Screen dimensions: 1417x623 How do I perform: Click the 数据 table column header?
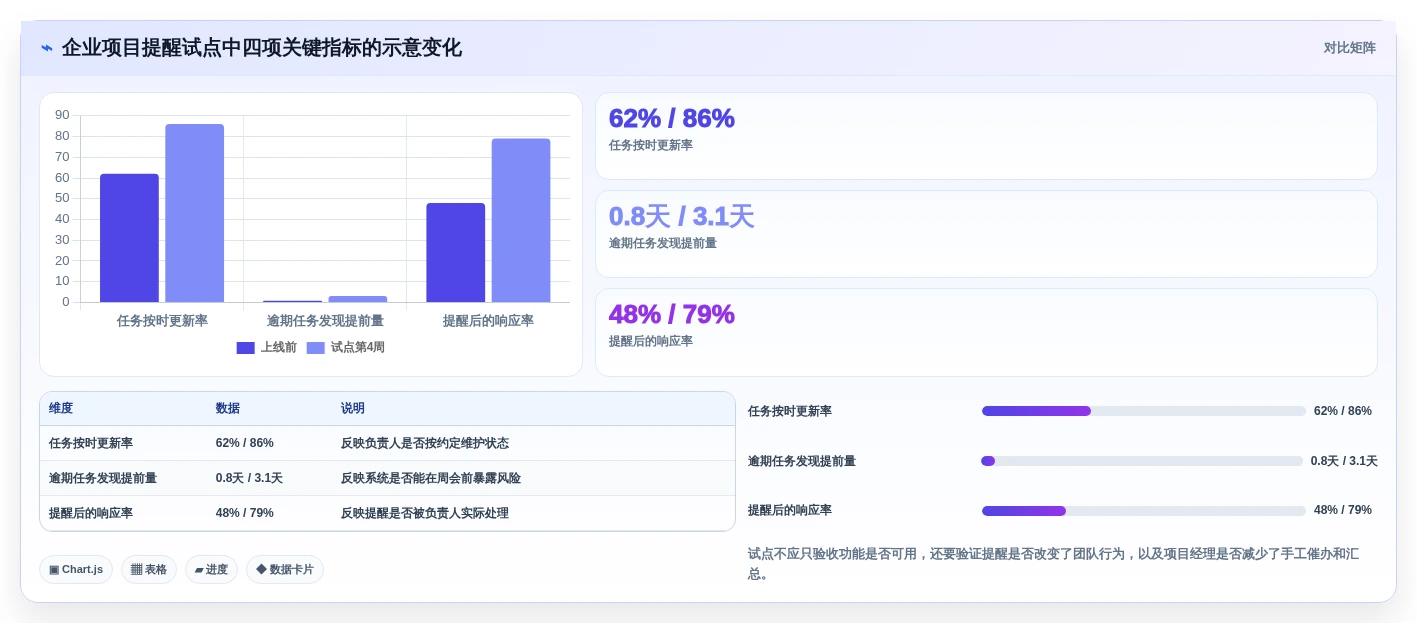click(x=228, y=408)
